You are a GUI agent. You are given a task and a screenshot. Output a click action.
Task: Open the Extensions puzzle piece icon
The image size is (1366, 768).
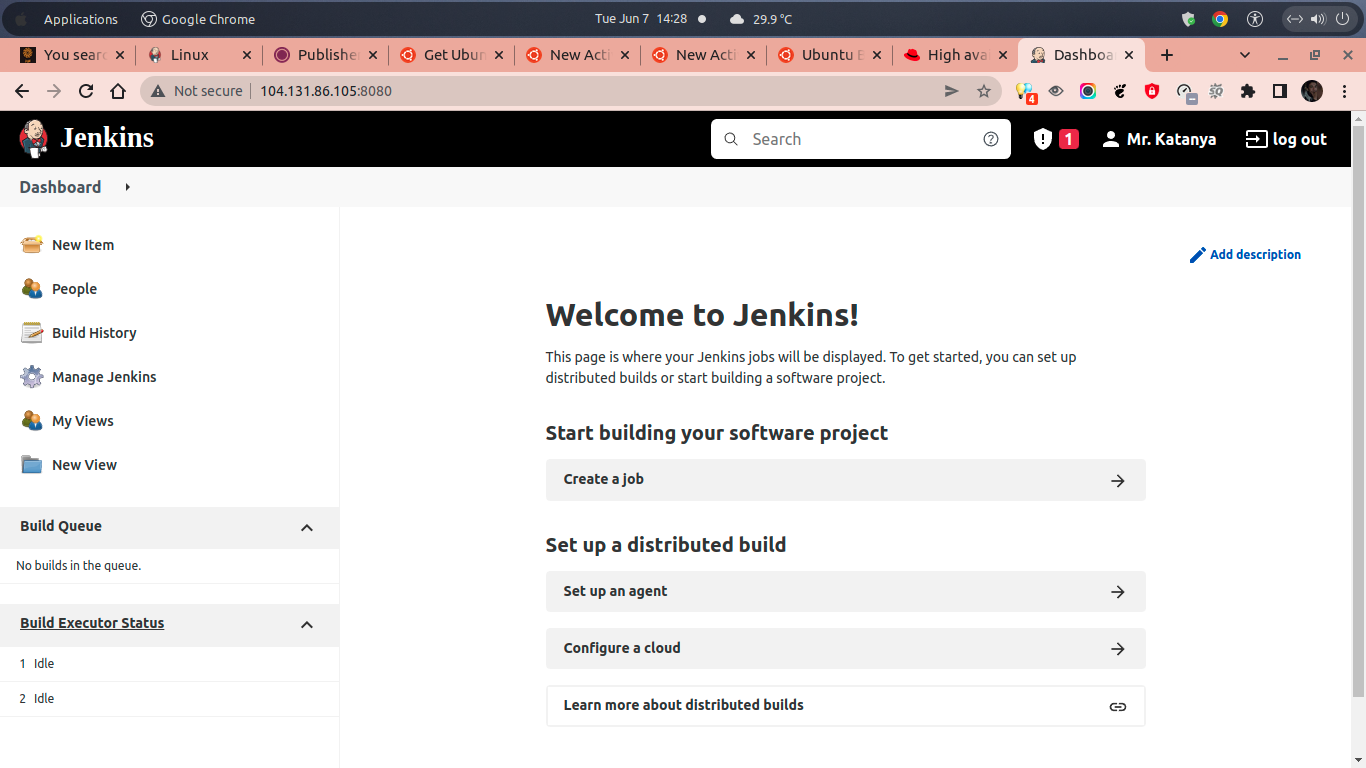[1247, 91]
